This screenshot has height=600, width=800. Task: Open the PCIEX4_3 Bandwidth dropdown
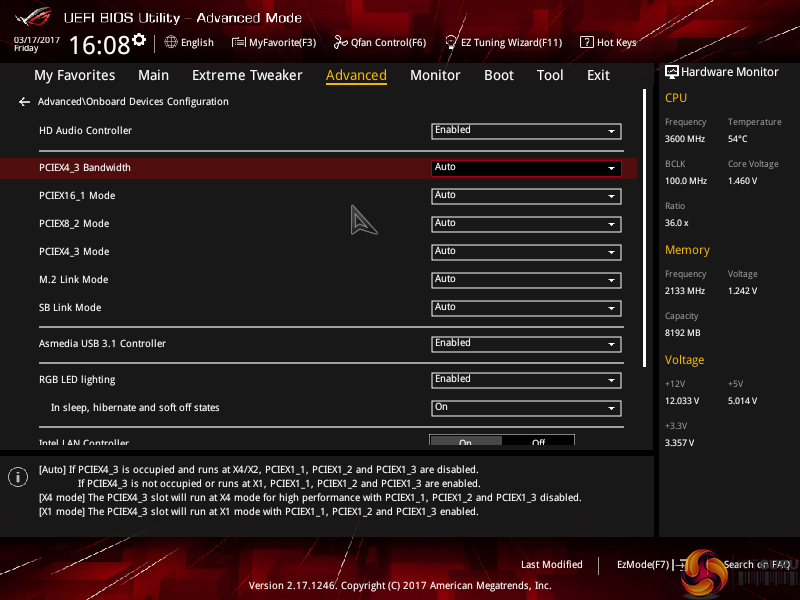coord(526,168)
